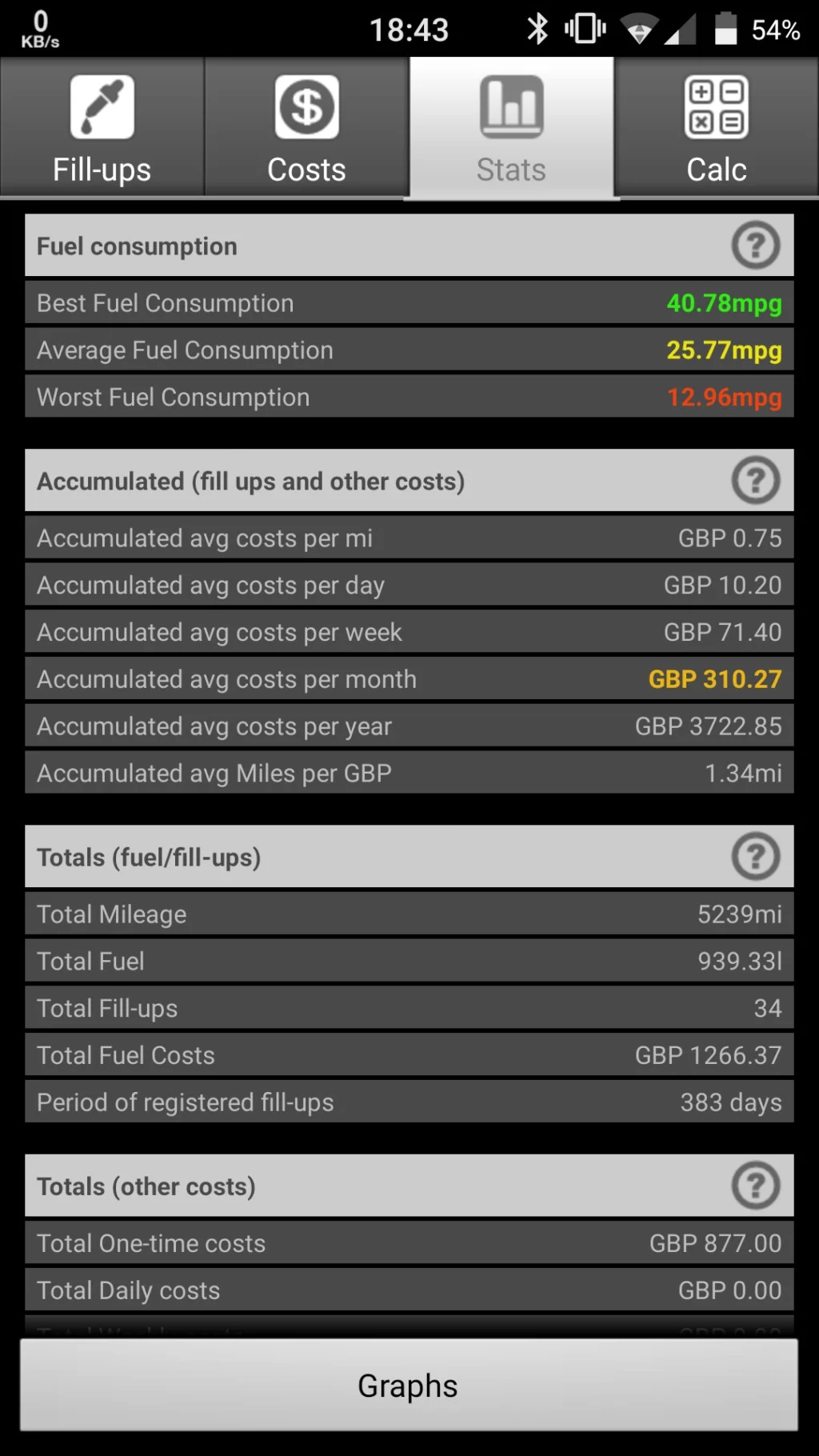The image size is (819, 1456).
Task: Tap the dollar sign Costs icon
Action: tap(306, 107)
